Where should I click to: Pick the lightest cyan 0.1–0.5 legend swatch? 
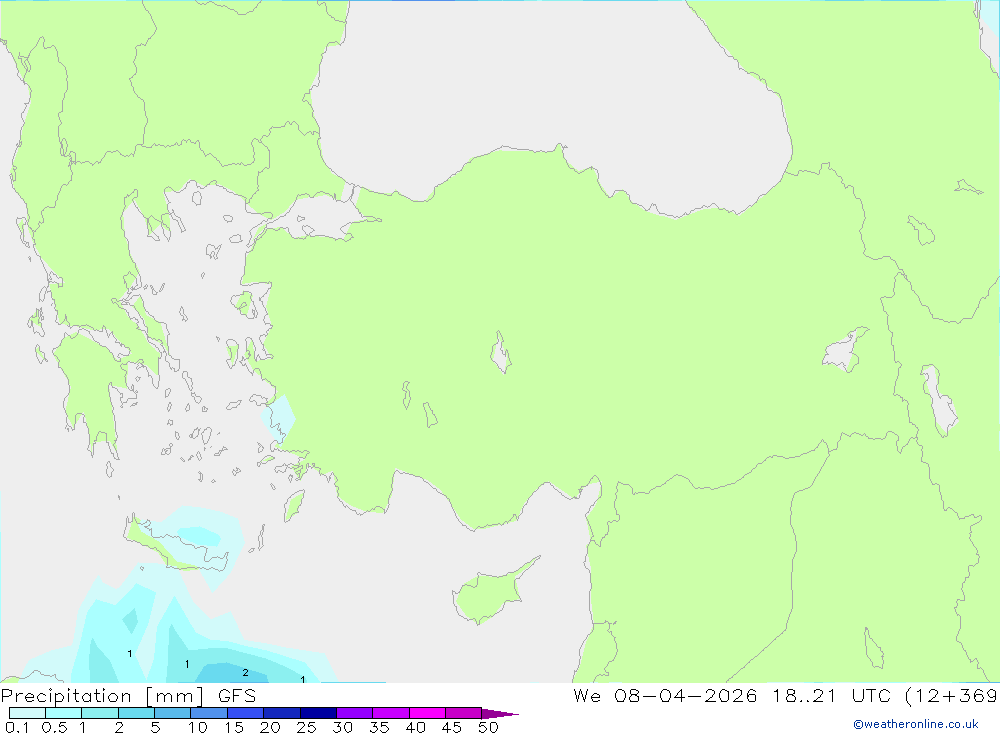click(27, 713)
